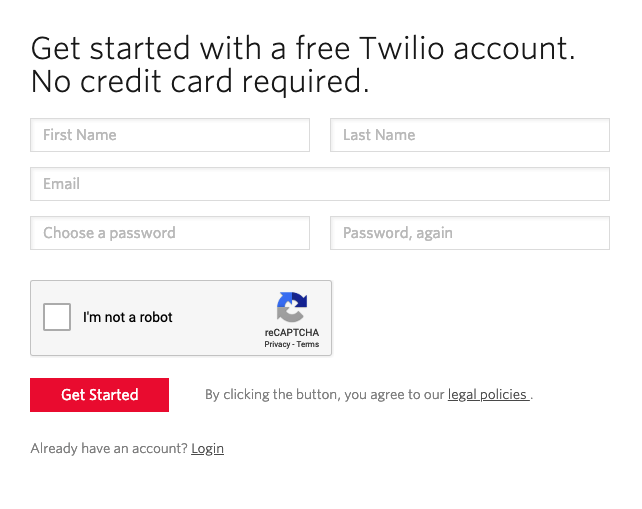Open the reCAPTCHA Privacy link
The width and height of the screenshot is (642, 509).
click(277, 344)
